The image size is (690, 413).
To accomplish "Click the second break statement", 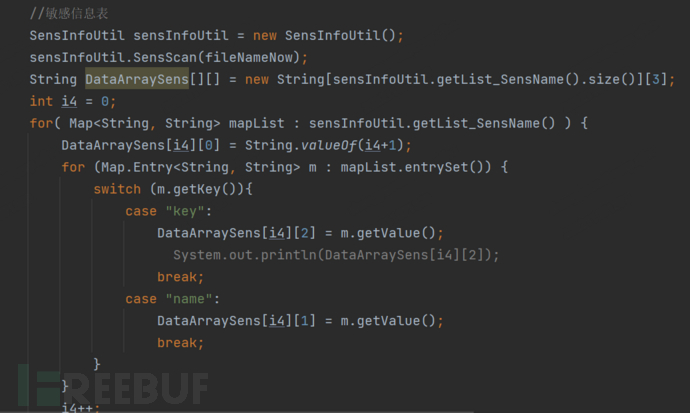I will [x=181, y=343].
